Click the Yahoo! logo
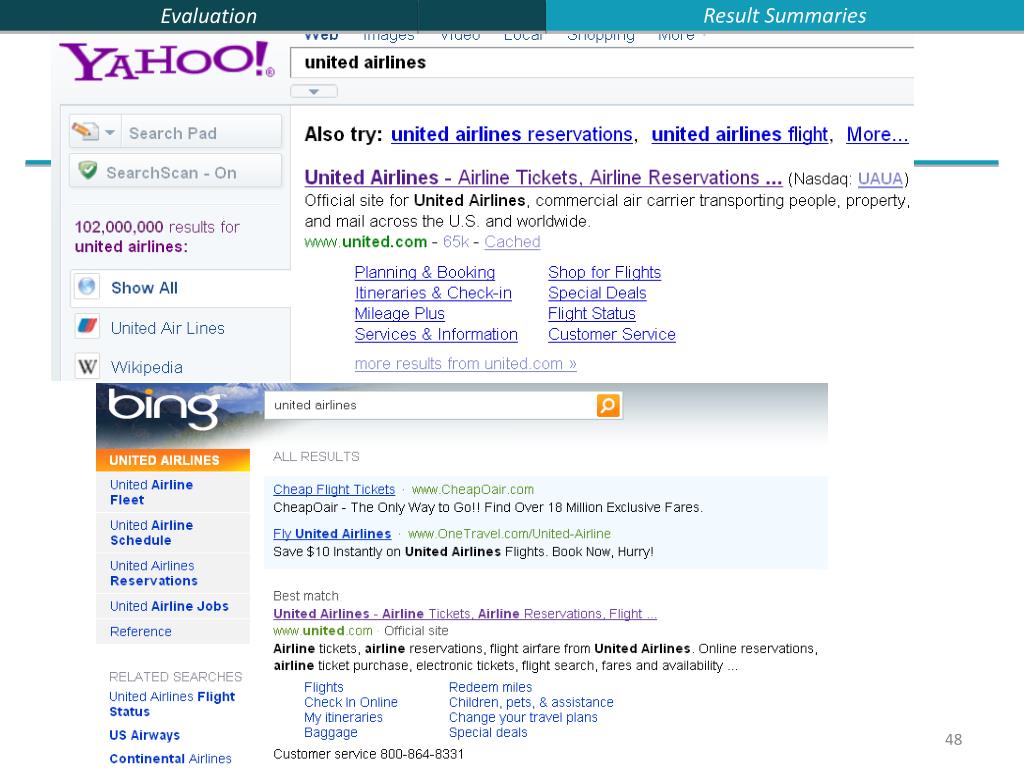This screenshot has width=1024, height=768. point(167,61)
